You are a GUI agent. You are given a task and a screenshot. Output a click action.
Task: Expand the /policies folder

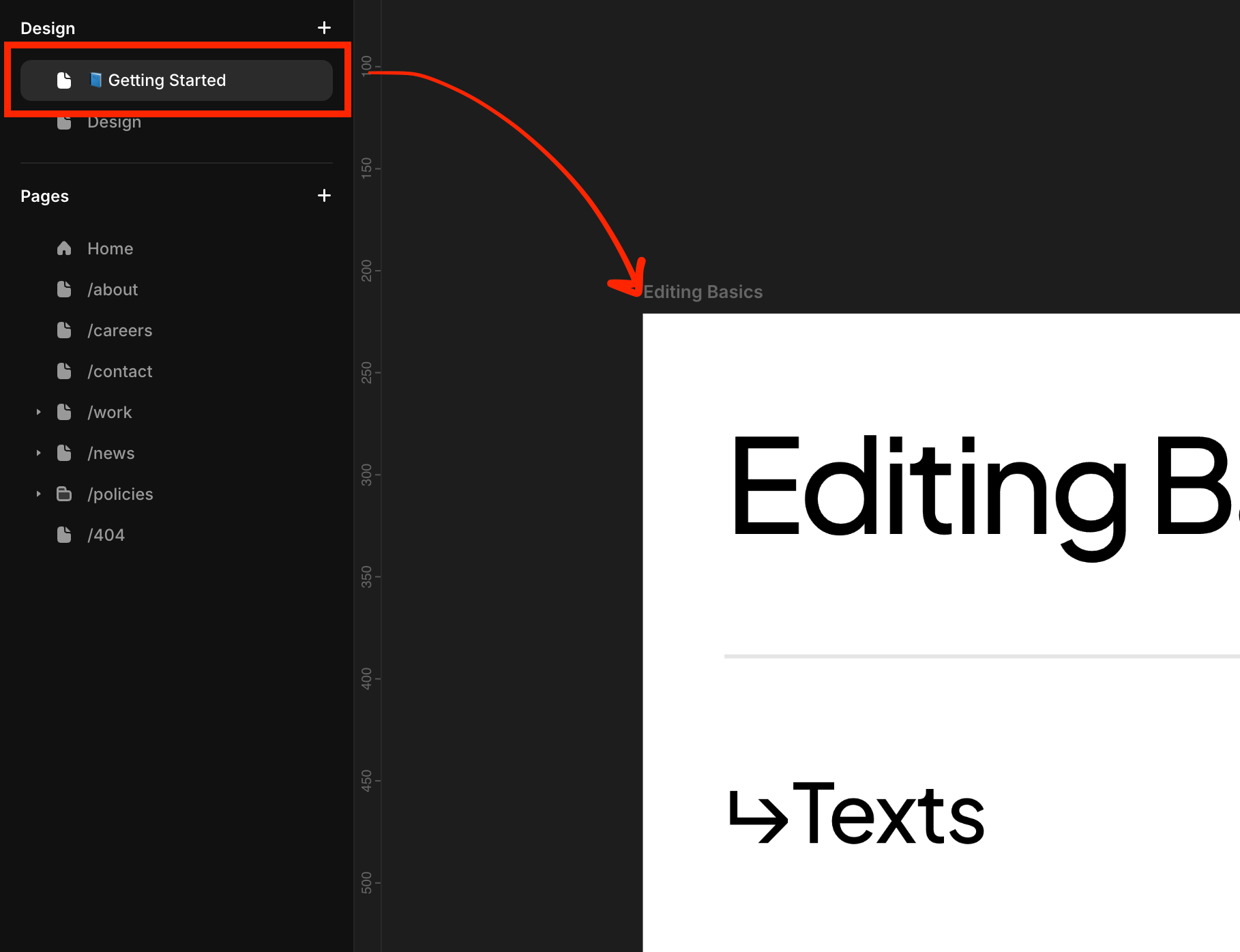click(39, 494)
